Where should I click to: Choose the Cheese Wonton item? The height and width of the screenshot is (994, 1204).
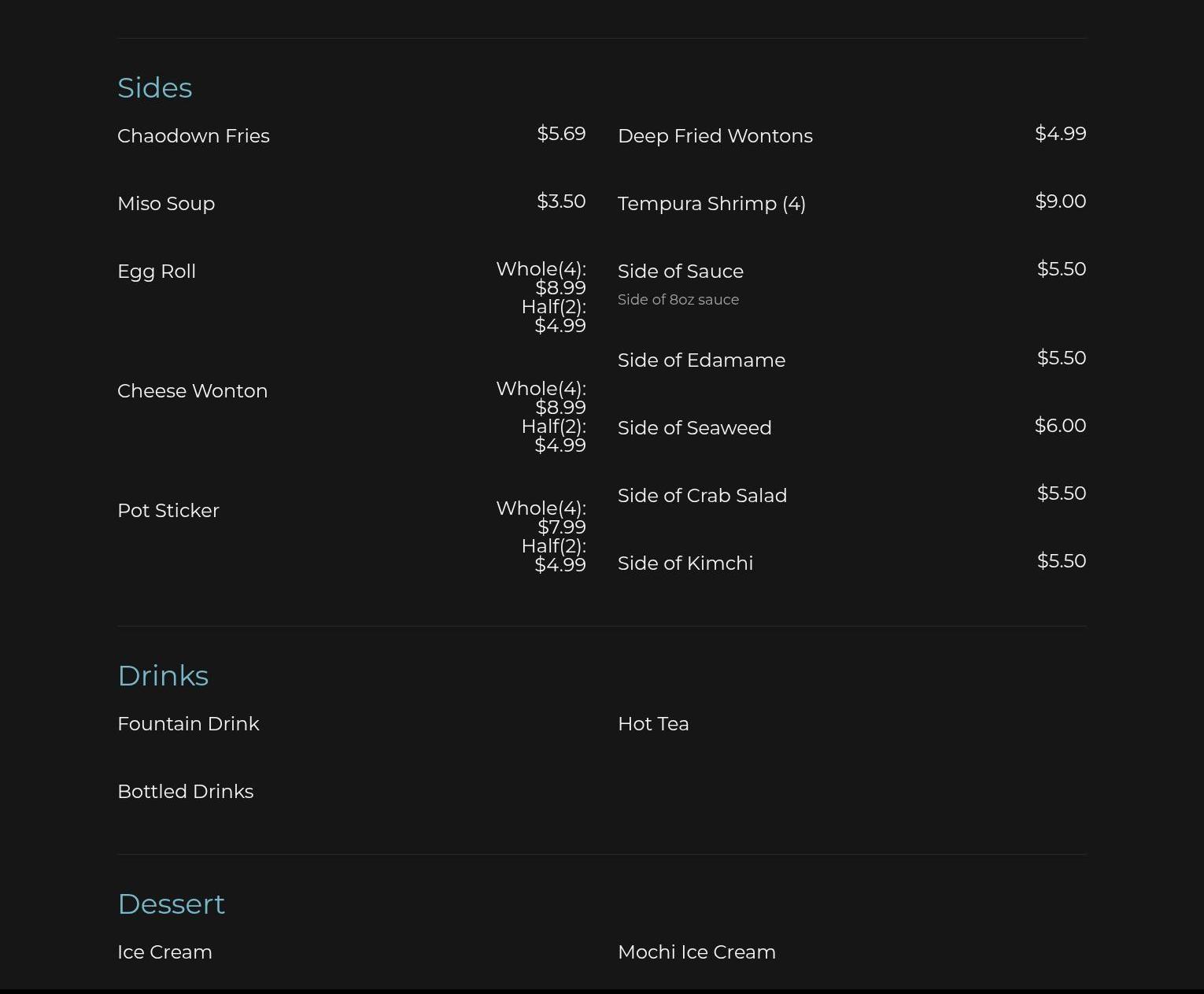[192, 391]
